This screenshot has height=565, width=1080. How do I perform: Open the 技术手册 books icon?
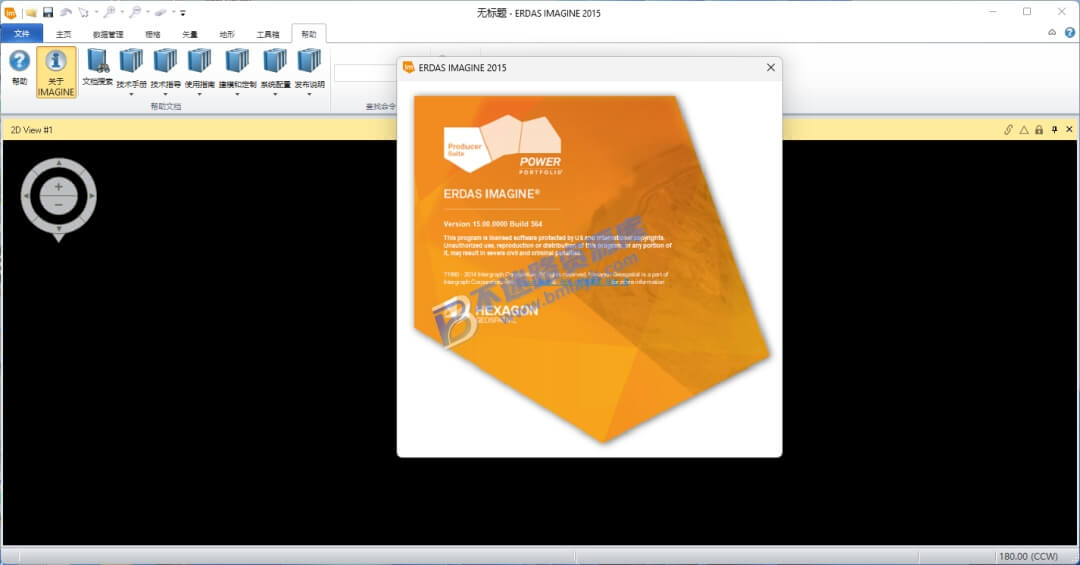click(132, 61)
